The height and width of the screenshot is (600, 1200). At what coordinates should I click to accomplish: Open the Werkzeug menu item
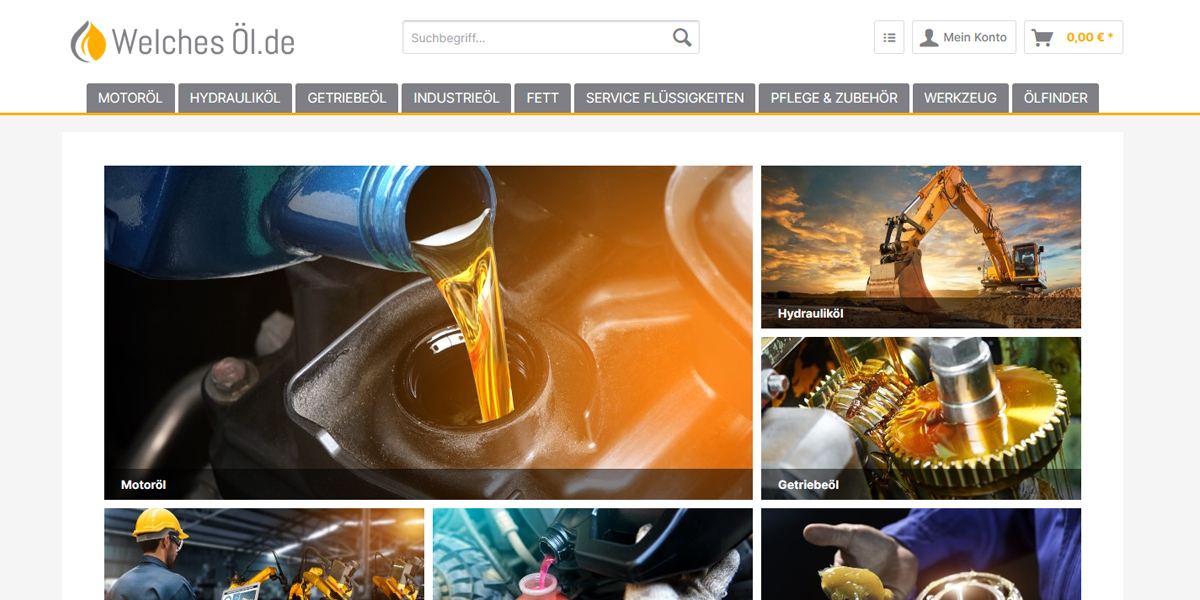[x=960, y=98]
